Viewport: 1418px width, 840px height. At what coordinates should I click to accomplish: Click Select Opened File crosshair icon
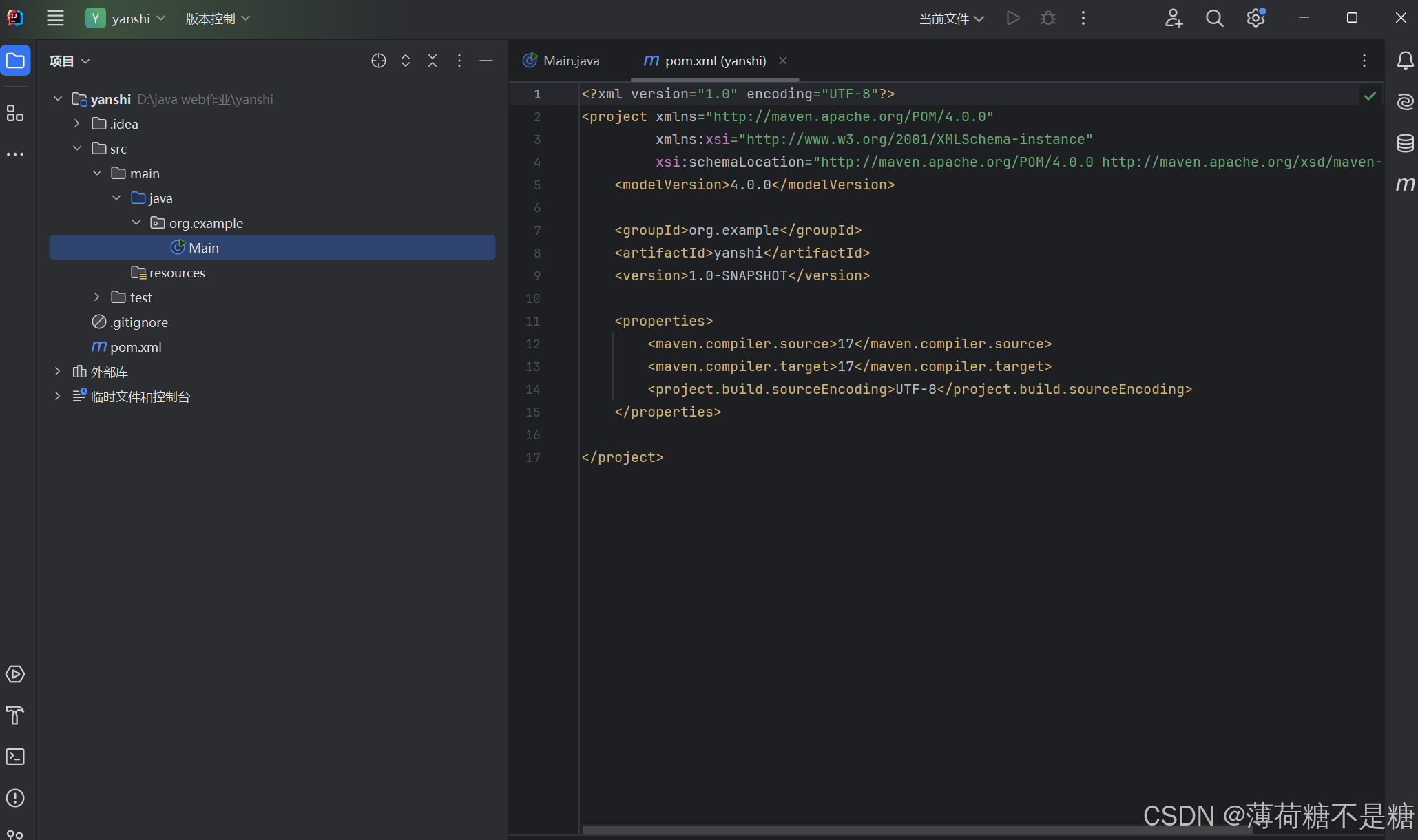[x=378, y=61]
